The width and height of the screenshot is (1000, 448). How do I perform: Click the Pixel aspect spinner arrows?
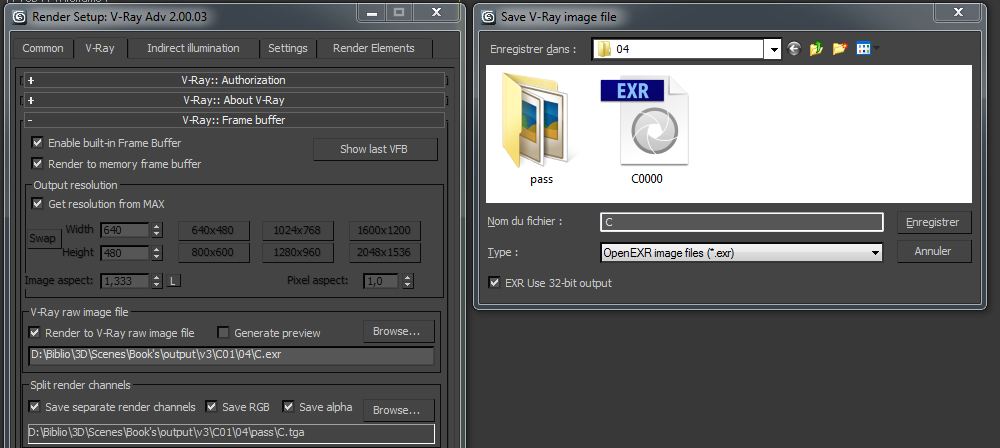(408, 281)
